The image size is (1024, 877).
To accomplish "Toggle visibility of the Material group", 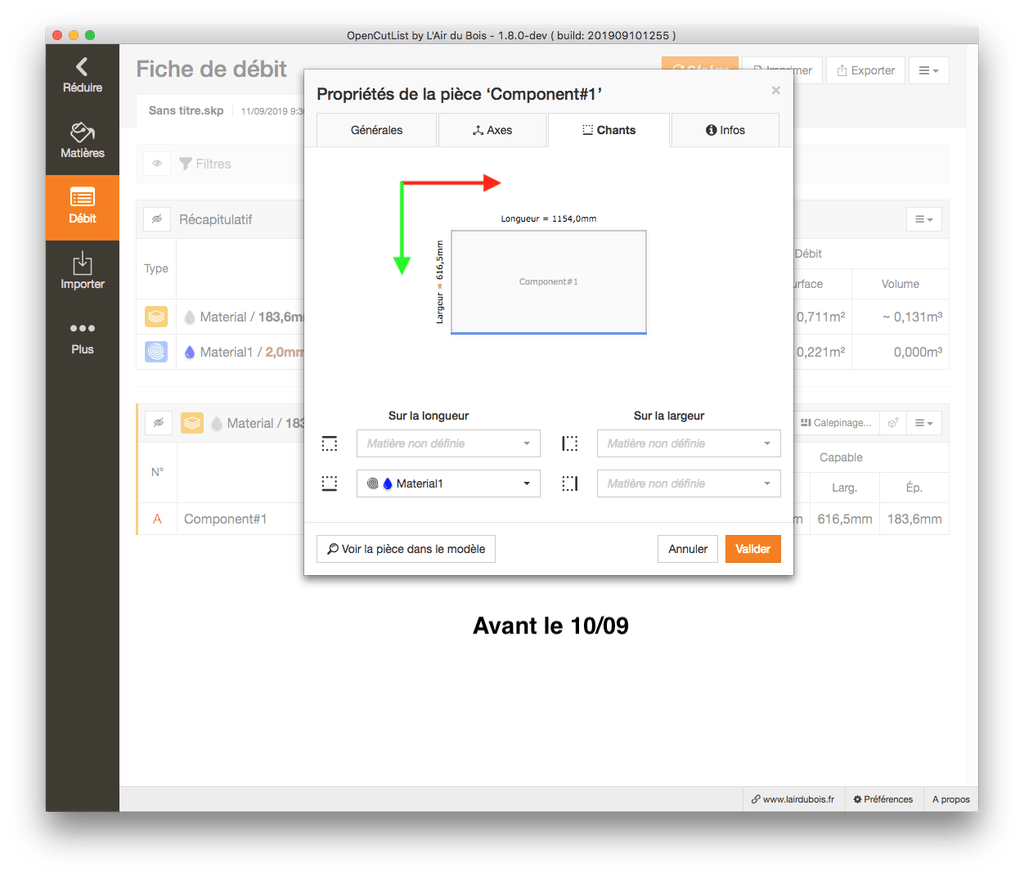I will coord(159,423).
